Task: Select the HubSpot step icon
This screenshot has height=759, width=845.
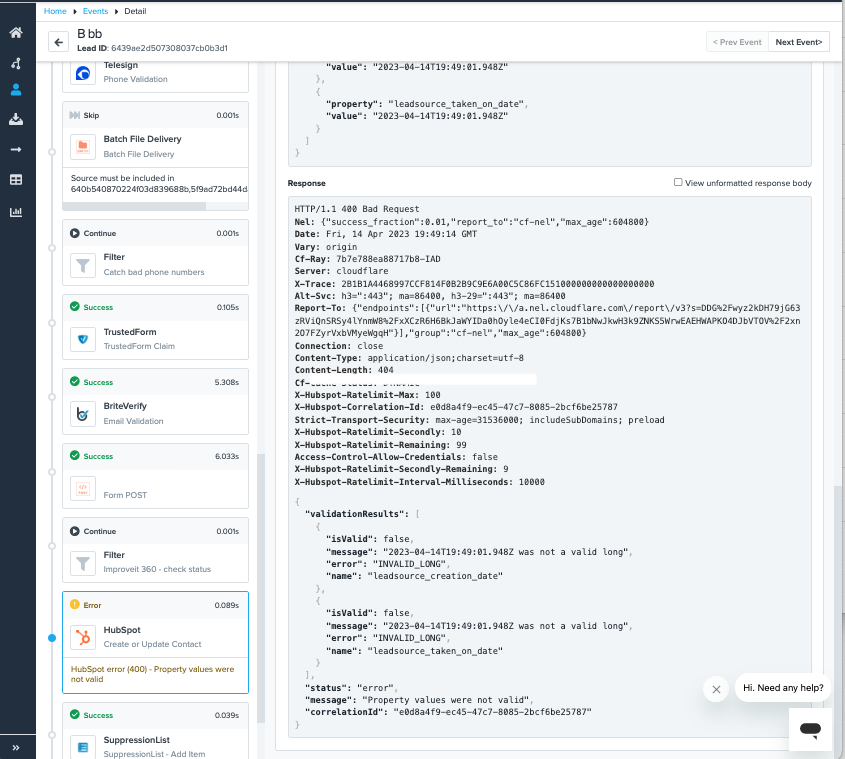Action: (83, 638)
